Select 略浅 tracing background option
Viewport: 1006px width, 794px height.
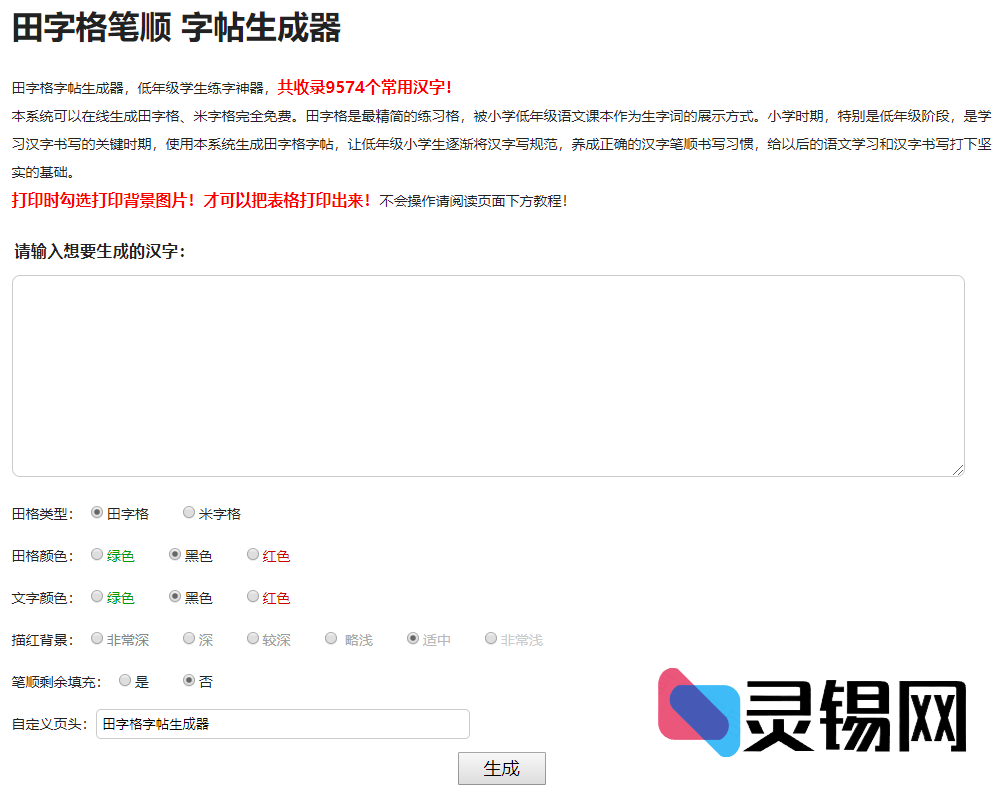[330, 638]
